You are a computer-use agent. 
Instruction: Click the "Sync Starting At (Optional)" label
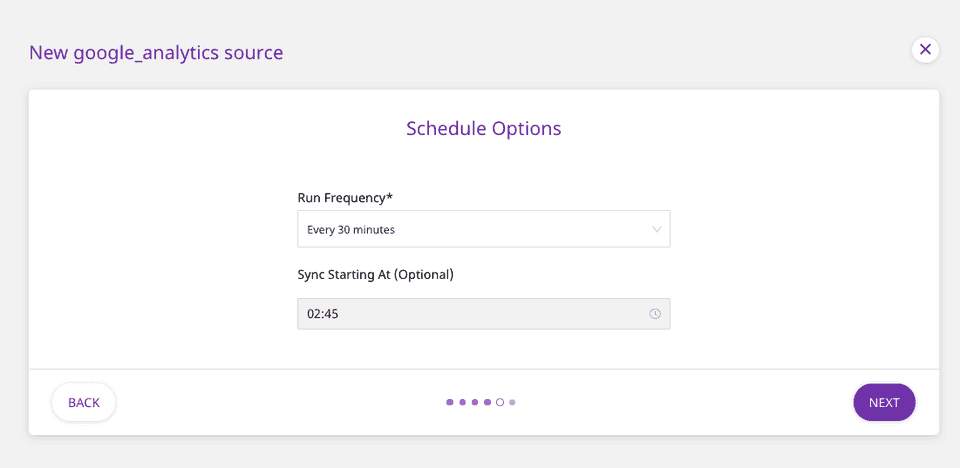[x=375, y=274]
